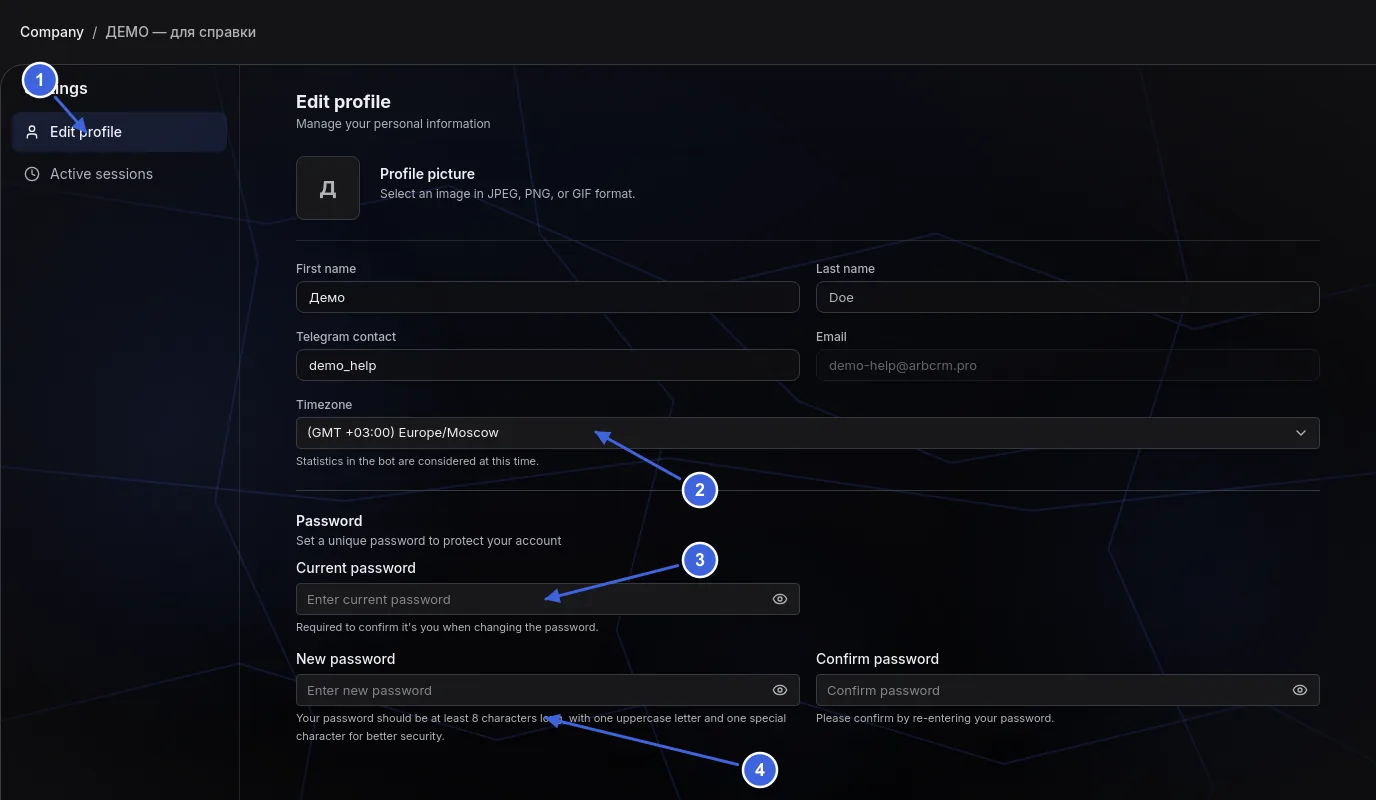
Task: Click the Confirm password input
Action: click(1068, 690)
